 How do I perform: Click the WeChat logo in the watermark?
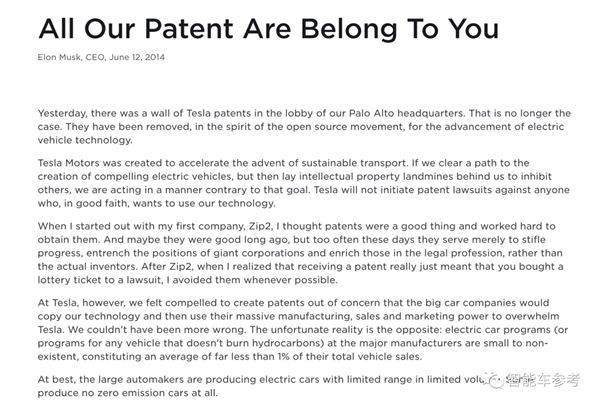[x=492, y=380]
